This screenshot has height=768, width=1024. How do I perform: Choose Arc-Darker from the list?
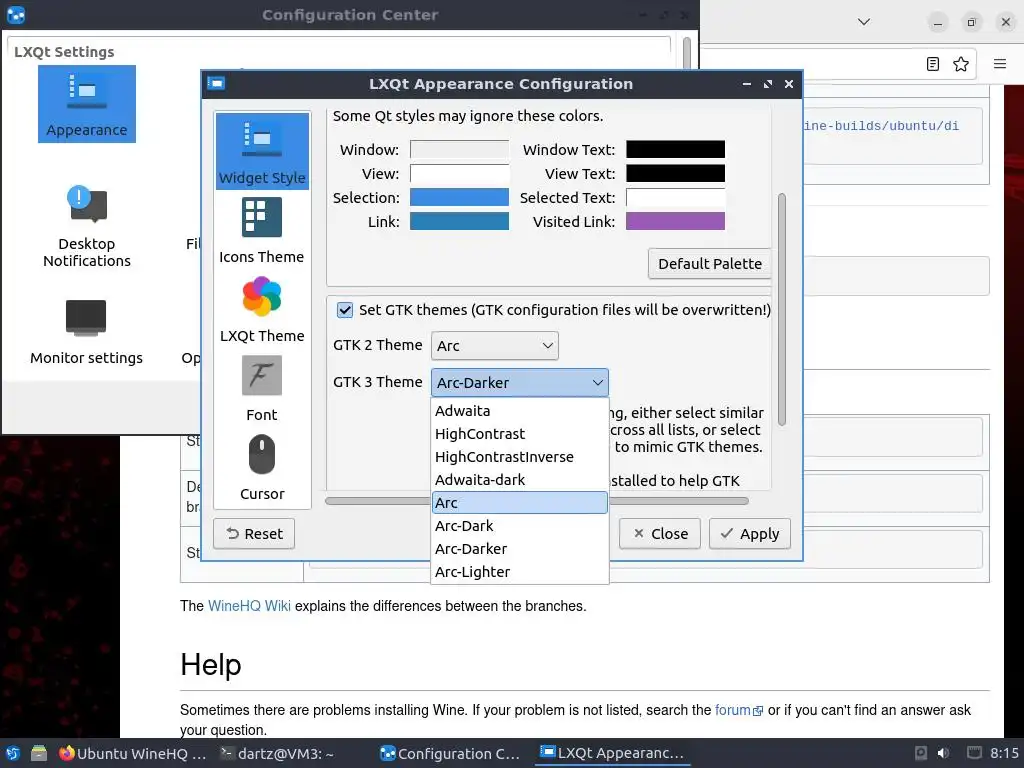[520, 549]
